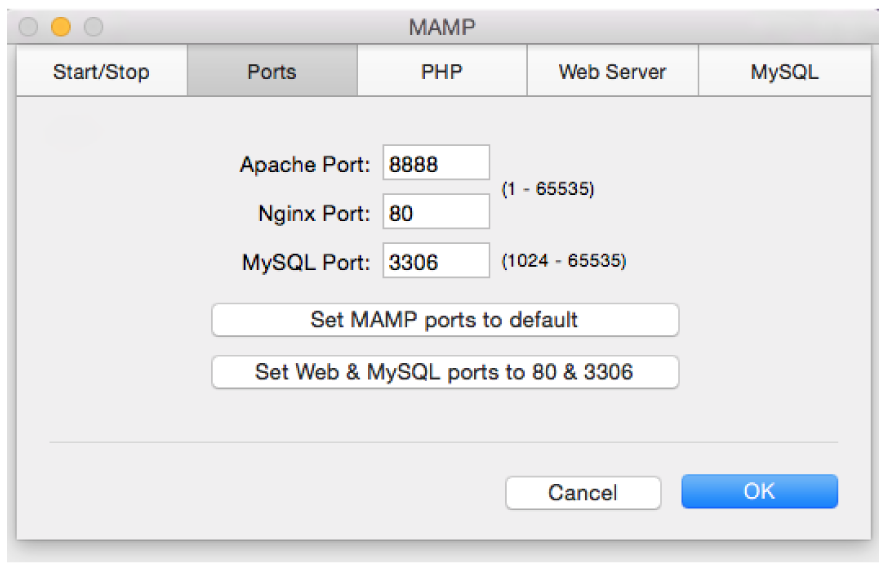The width and height of the screenshot is (887, 569).
Task: Cancel the MAMP preferences dialog
Action: point(583,493)
